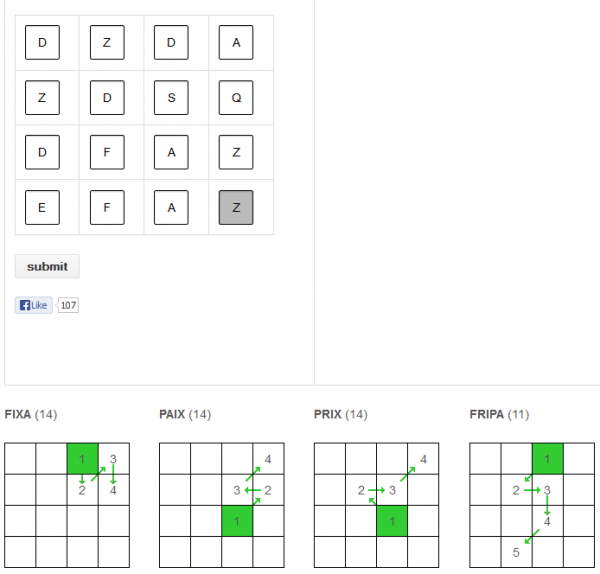Click the FRIPA word heading
This screenshot has width=600, height=574.
488,414
